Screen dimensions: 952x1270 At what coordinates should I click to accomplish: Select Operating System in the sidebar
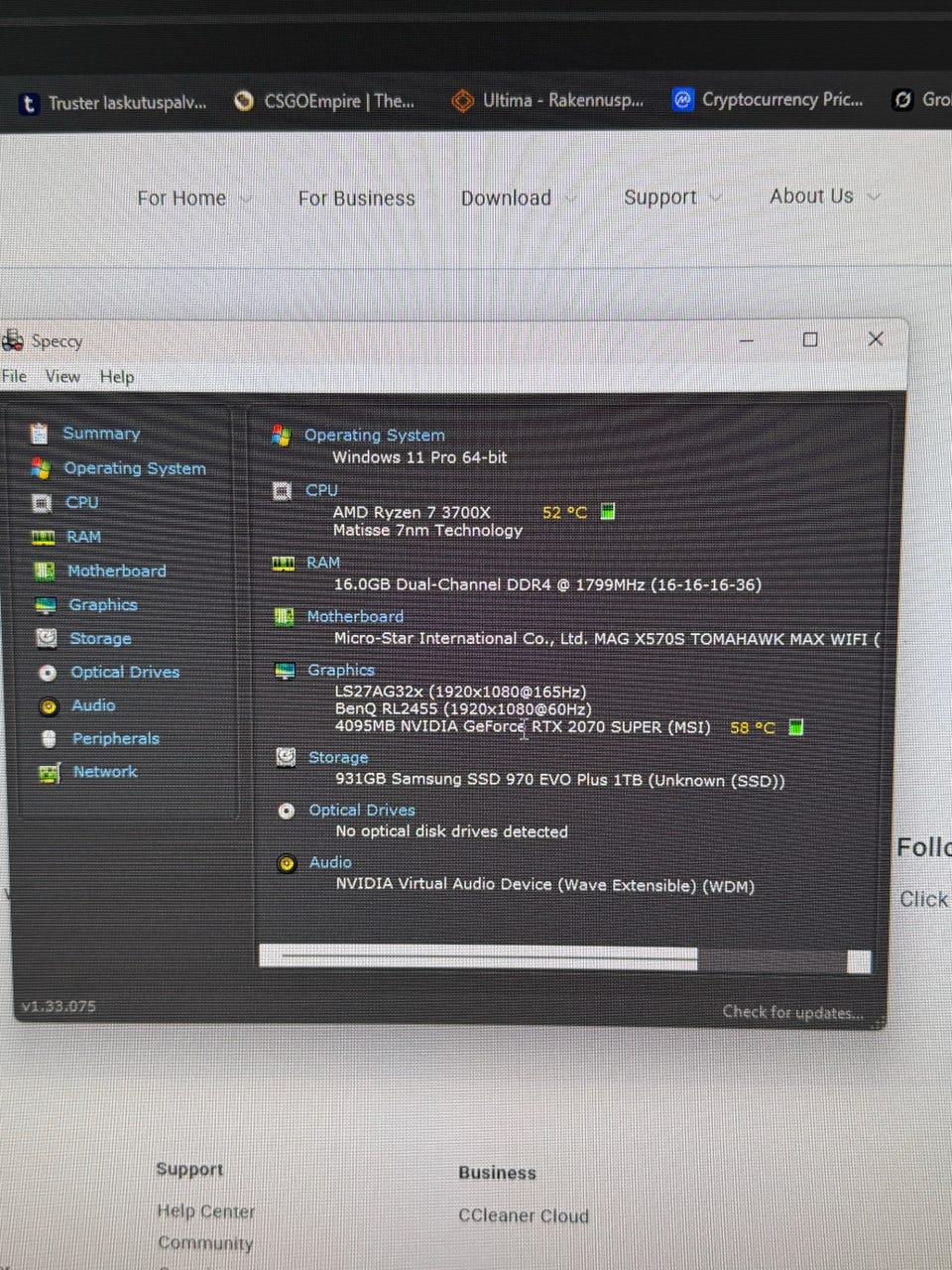(135, 468)
